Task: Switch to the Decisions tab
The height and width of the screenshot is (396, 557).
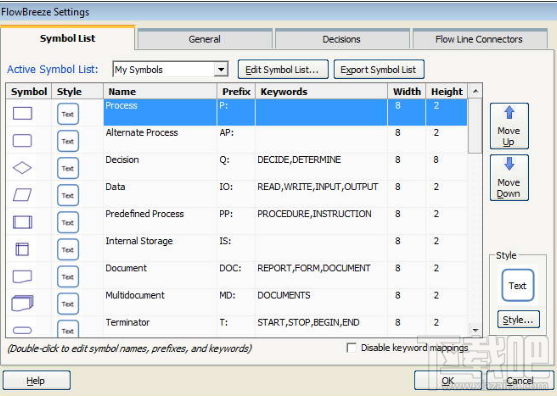Action: pyautogui.click(x=341, y=39)
